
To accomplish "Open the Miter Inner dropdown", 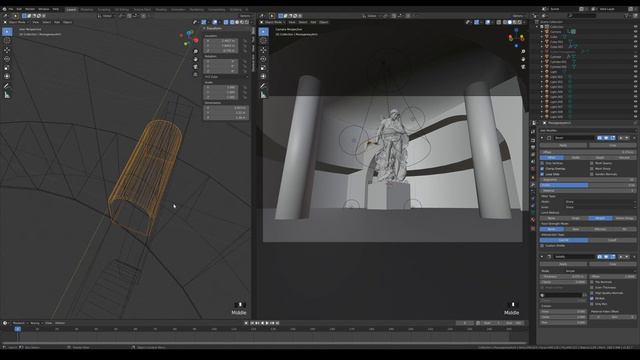I will tap(599, 207).
